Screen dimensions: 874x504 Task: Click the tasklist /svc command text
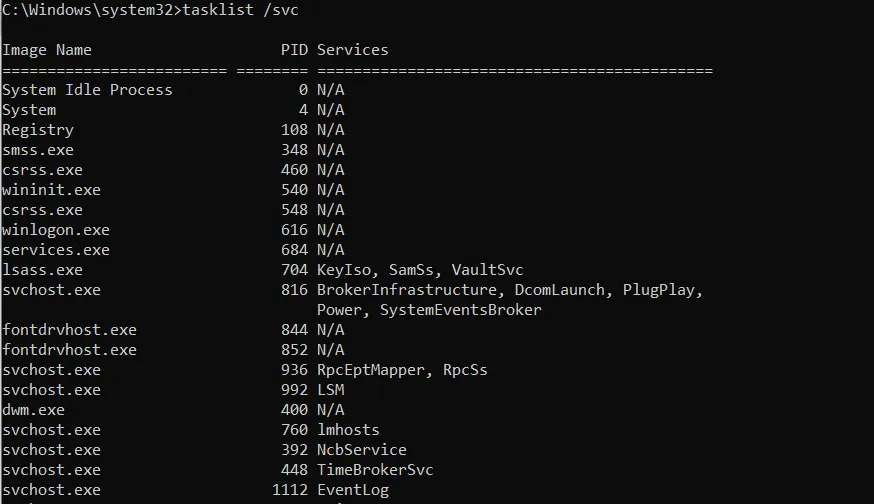click(240, 10)
